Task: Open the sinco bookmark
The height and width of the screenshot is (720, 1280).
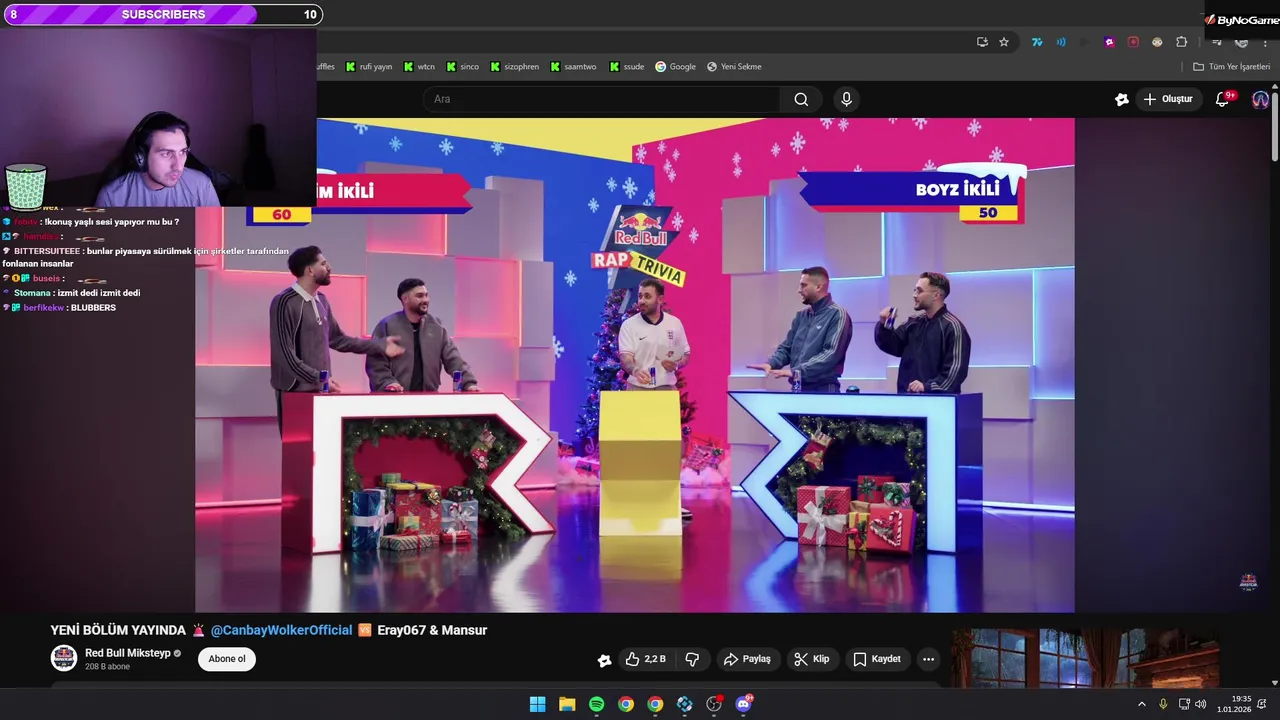Action: coord(462,67)
